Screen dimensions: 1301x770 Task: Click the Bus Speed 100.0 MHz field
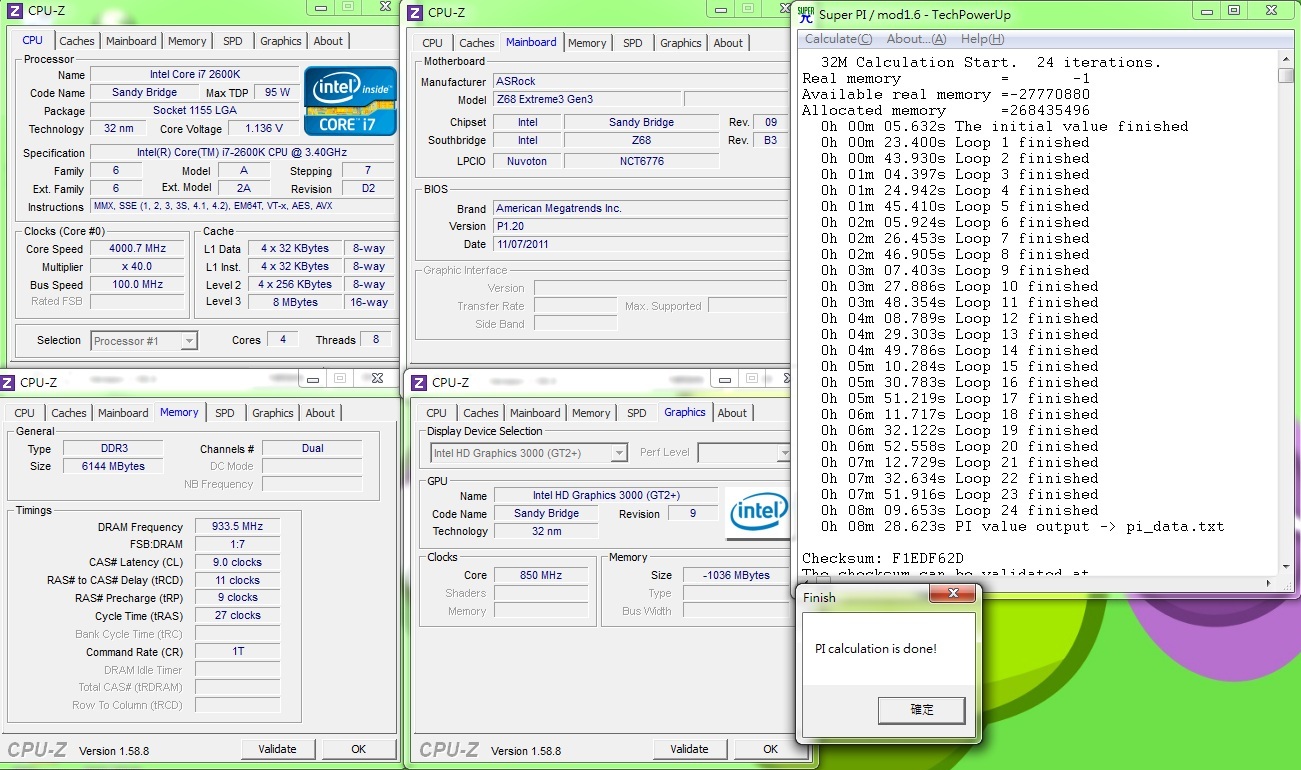click(x=138, y=285)
